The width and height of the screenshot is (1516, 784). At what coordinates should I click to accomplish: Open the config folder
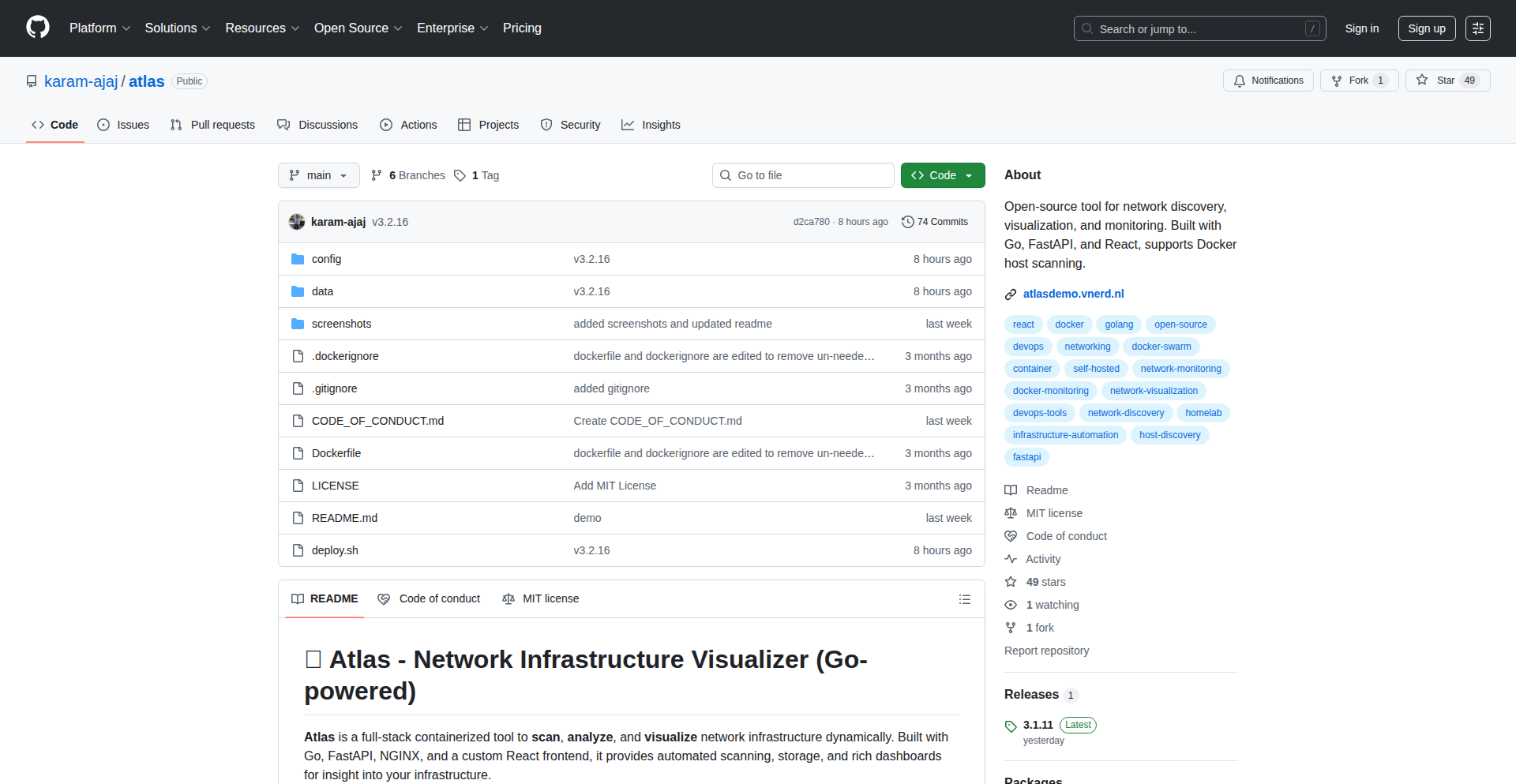coord(326,259)
